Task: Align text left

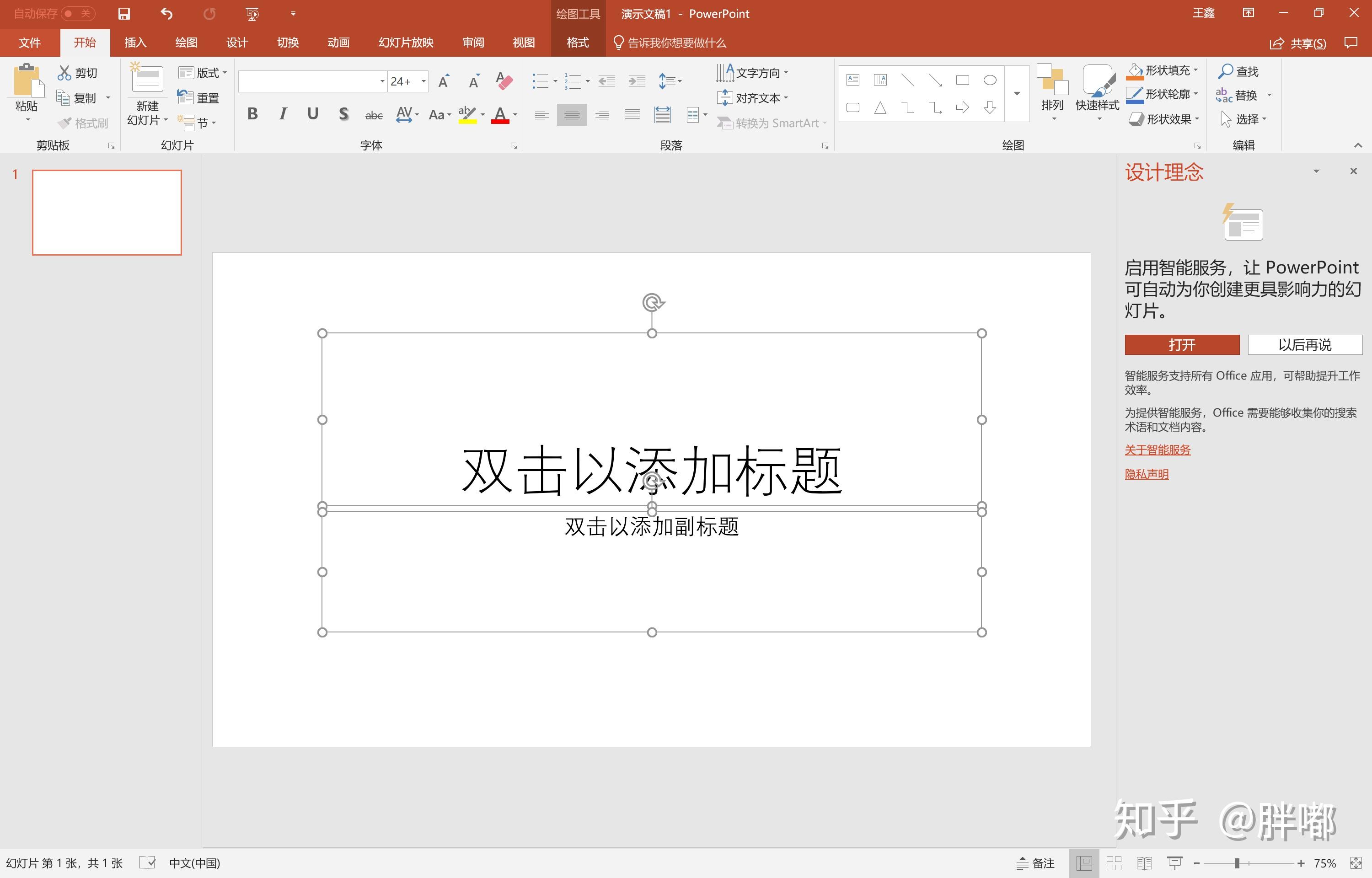Action: coord(541,115)
